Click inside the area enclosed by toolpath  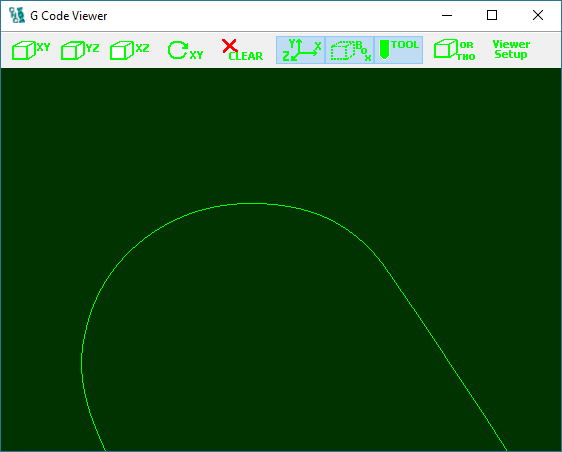[x=251, y=341]
